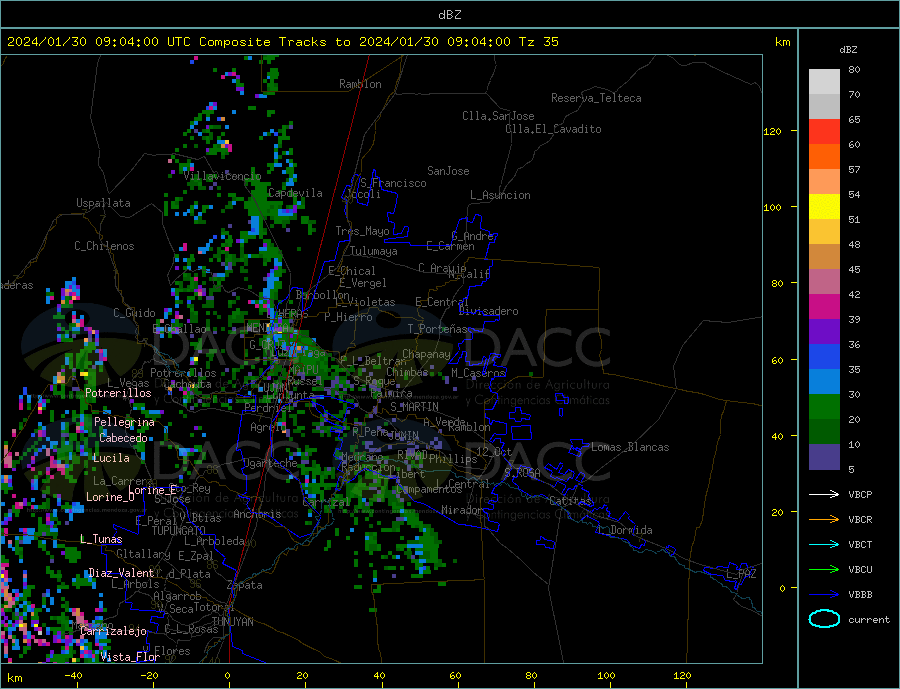Click the C_Chilenos place label
The width and height of the screenshot is (900, 689).
(x=104, y=246)
